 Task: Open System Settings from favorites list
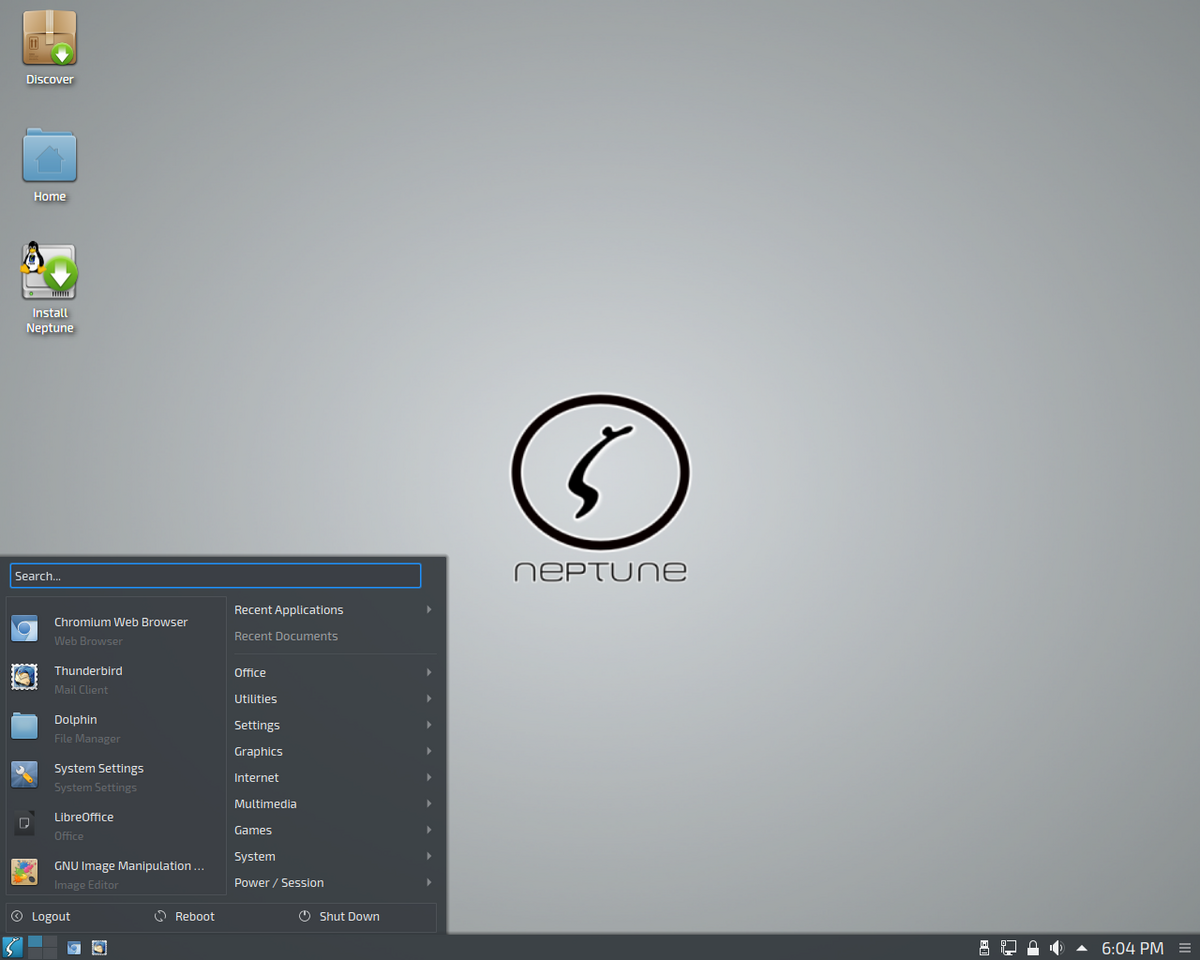[116, 776]
